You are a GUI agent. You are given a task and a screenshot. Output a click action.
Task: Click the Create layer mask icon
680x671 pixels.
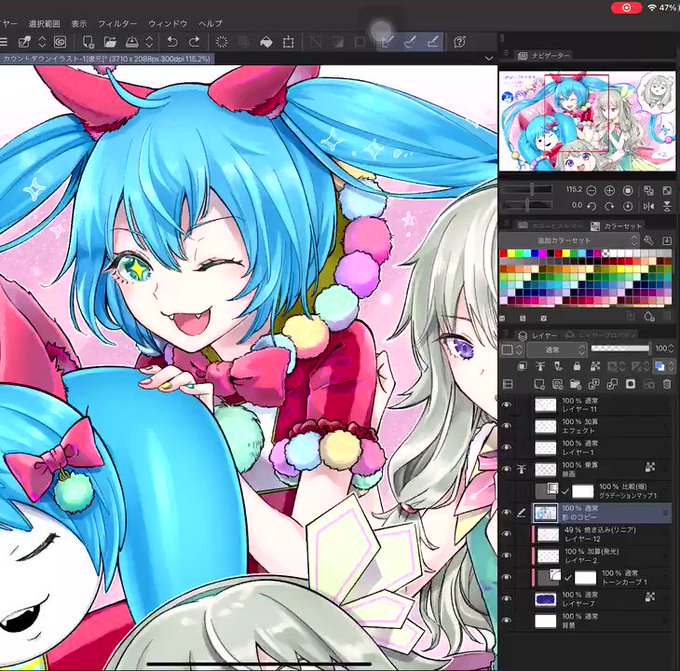tap(631, 384)
